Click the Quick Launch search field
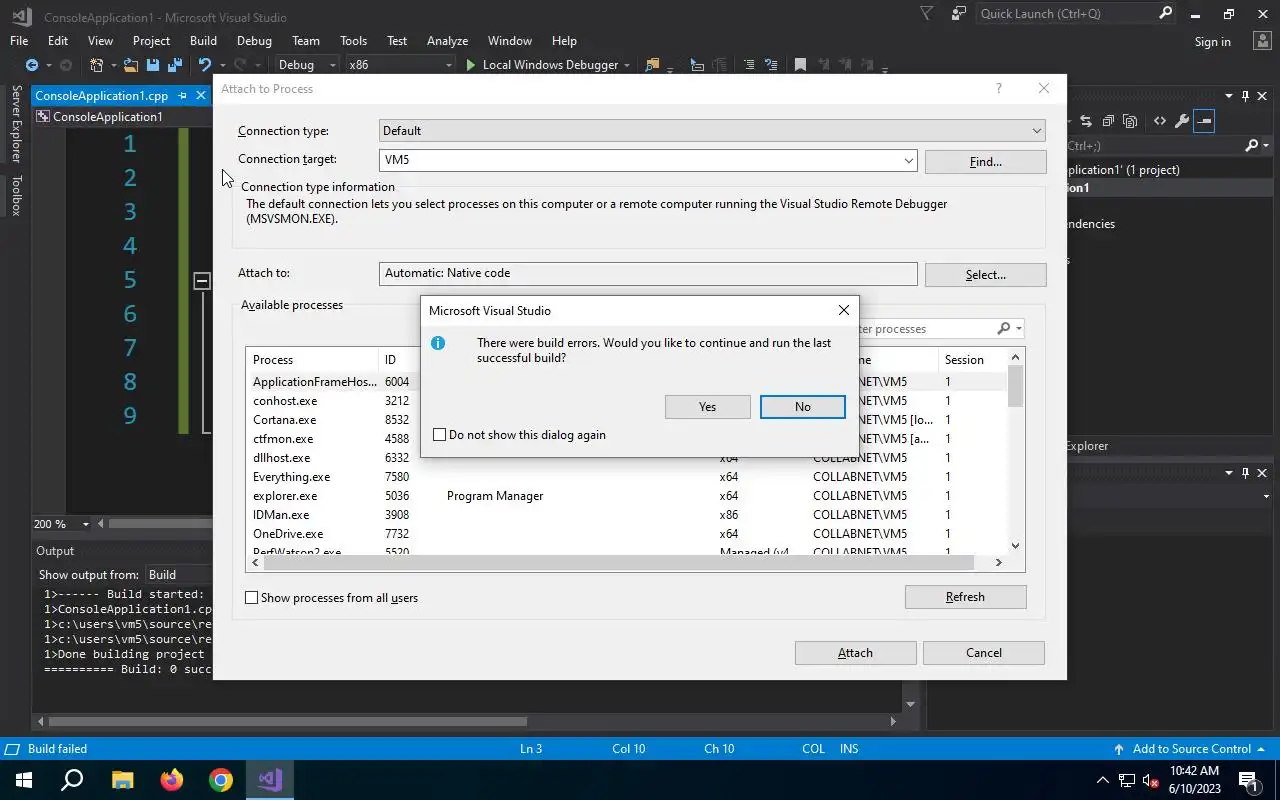This screenshot has width=1280, height=800. tap(1065, 14)
